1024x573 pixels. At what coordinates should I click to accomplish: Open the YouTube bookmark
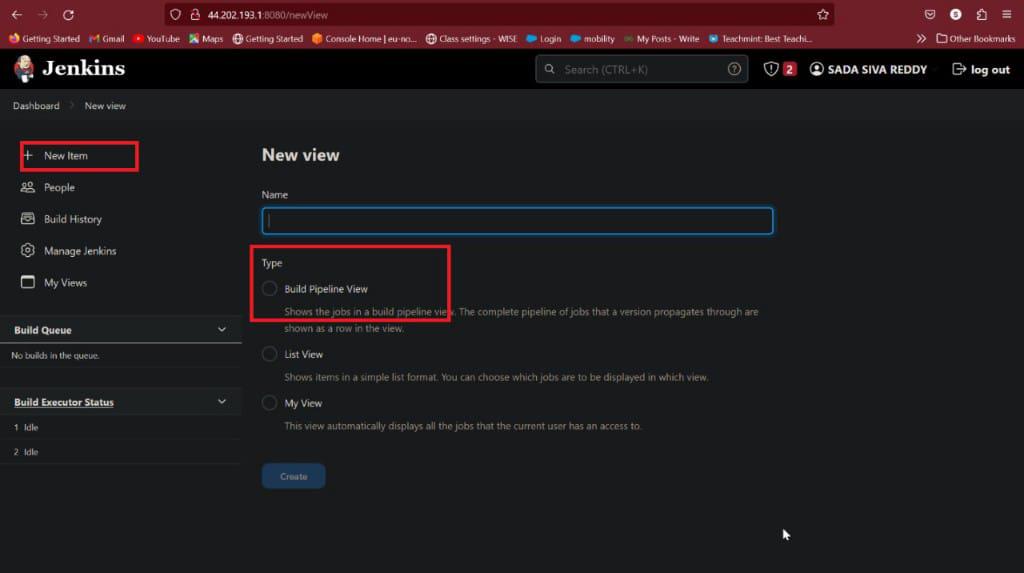pyautogui.click(x=156, y=39)
